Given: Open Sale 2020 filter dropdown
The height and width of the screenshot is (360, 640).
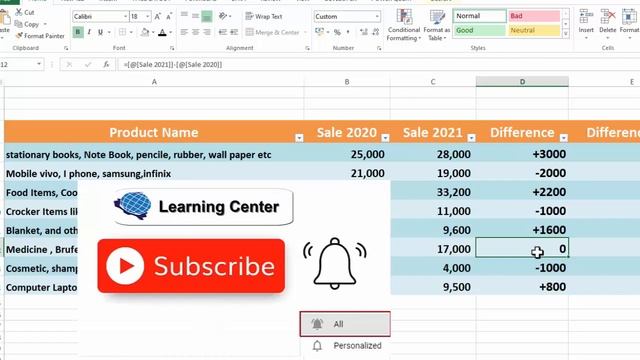Looking at the screenshot, I should pos(385,138).
